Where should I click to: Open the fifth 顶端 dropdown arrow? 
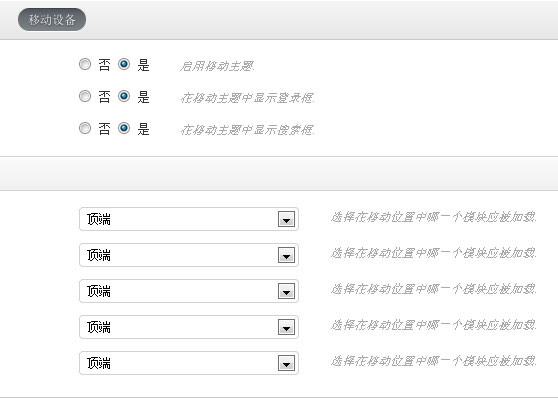click(286, 363)
